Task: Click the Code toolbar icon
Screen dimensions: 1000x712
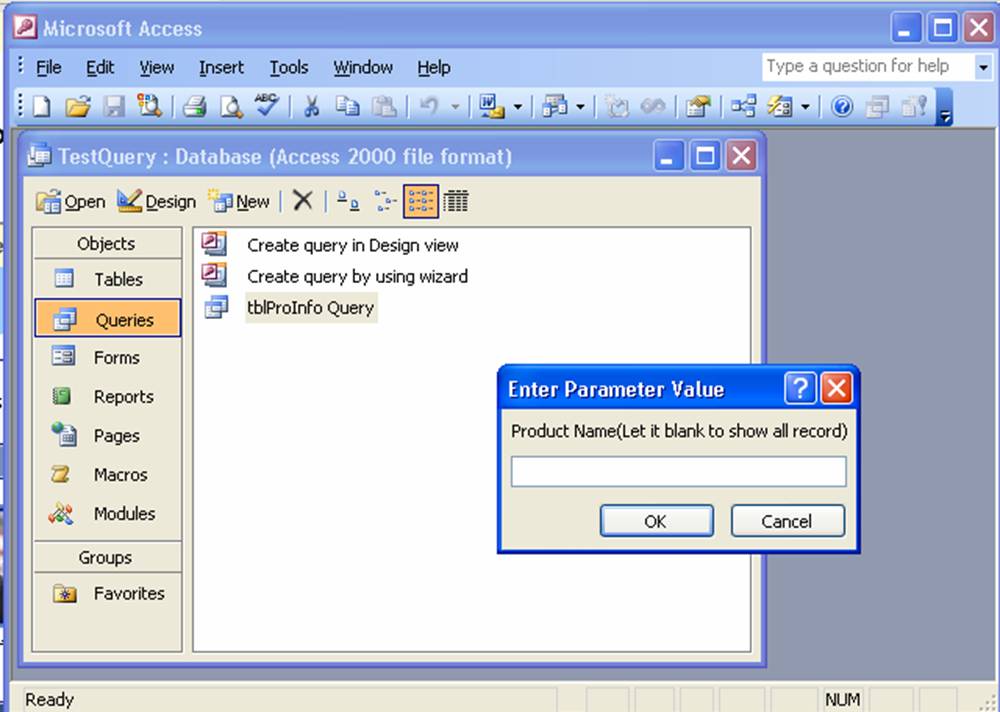Action: pyautogui.click(x=616, y=107)
